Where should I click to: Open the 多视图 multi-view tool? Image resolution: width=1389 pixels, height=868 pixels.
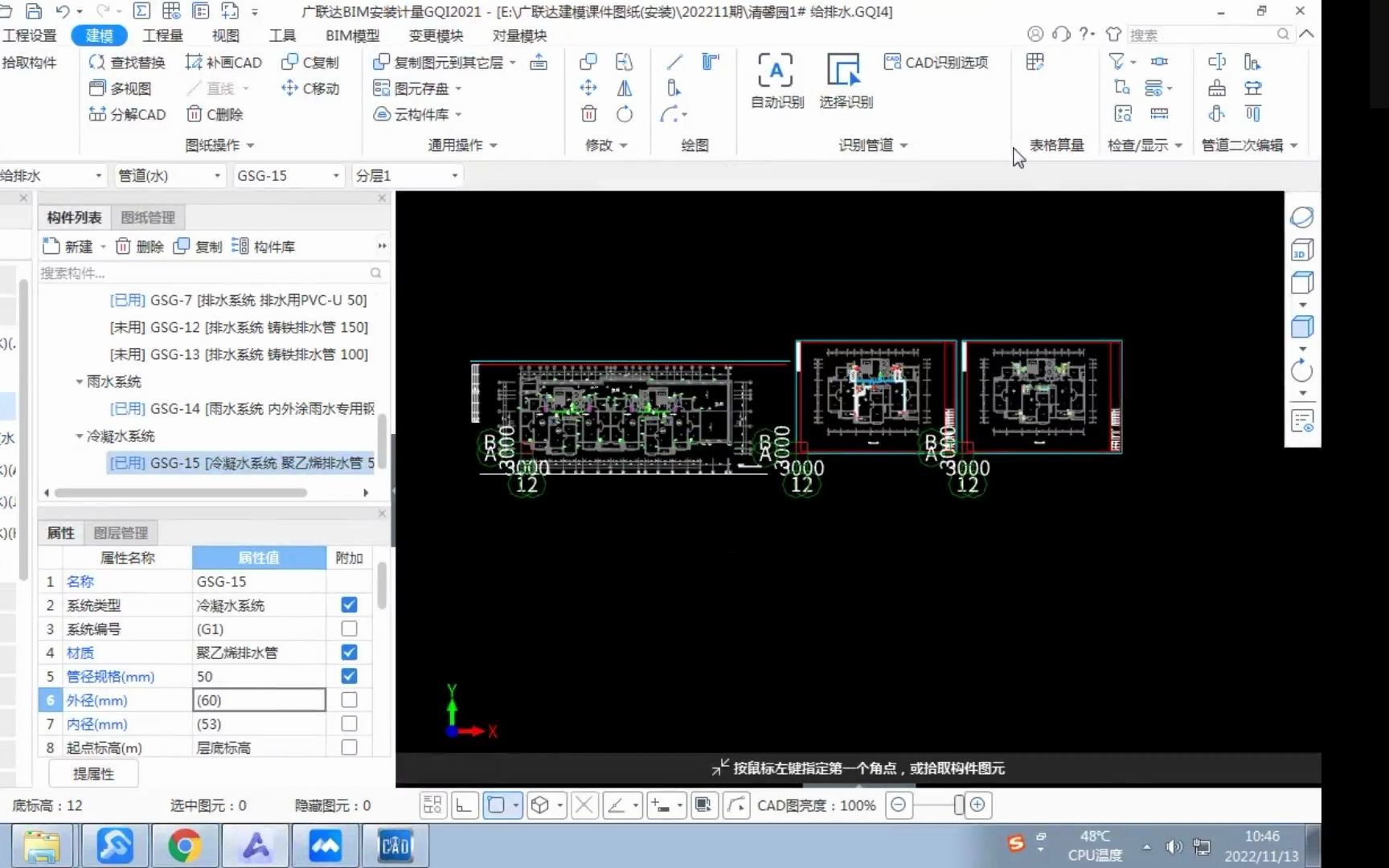coord(120,88)
